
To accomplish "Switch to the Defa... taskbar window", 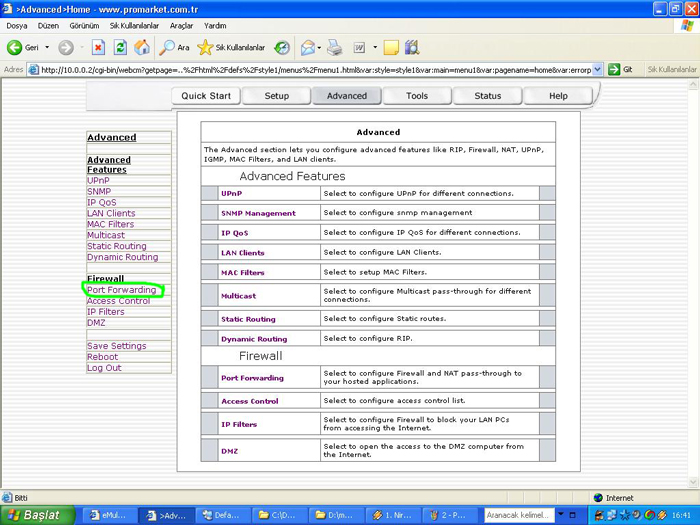I will 223,515.
